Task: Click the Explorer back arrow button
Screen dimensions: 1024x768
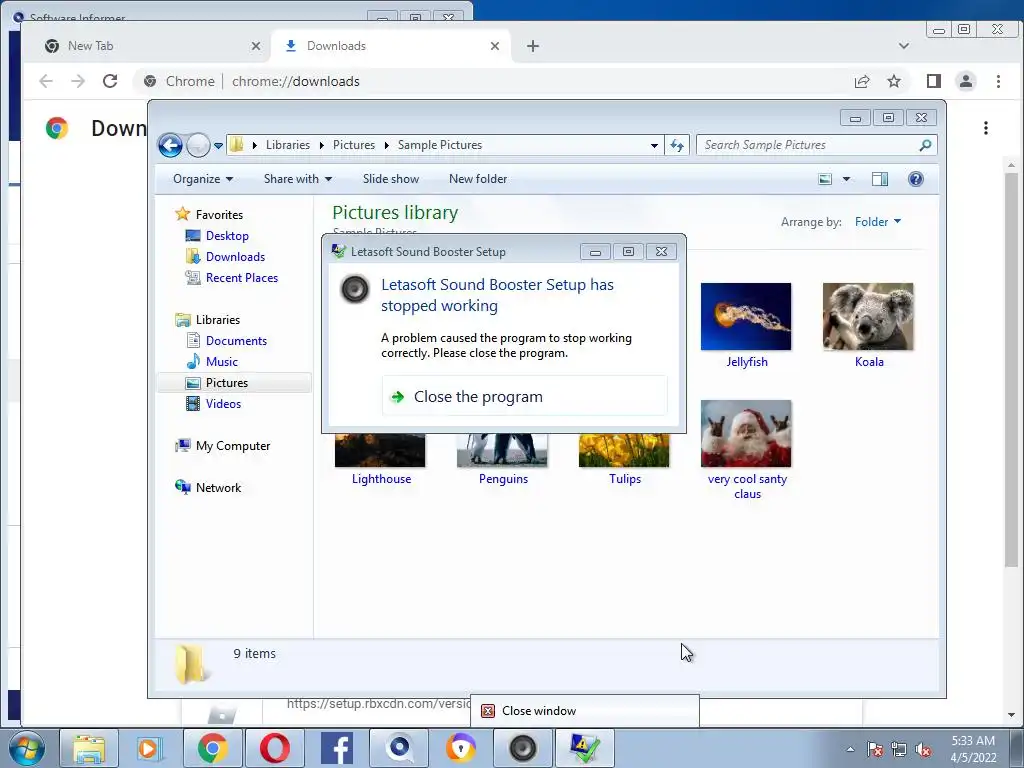Action: coord(170,145)
